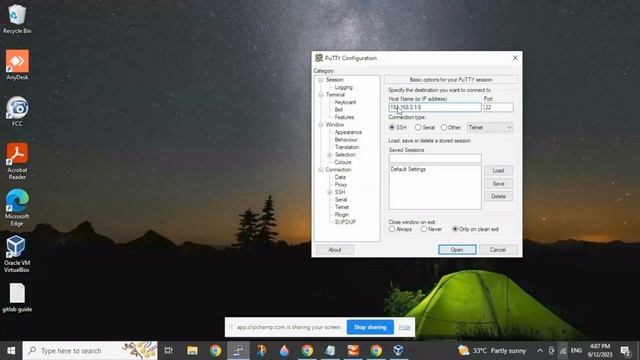Viewport: 640px width, 360px height.
Task: Select the SSH connection type radio
Action: (x=392, y=127)
